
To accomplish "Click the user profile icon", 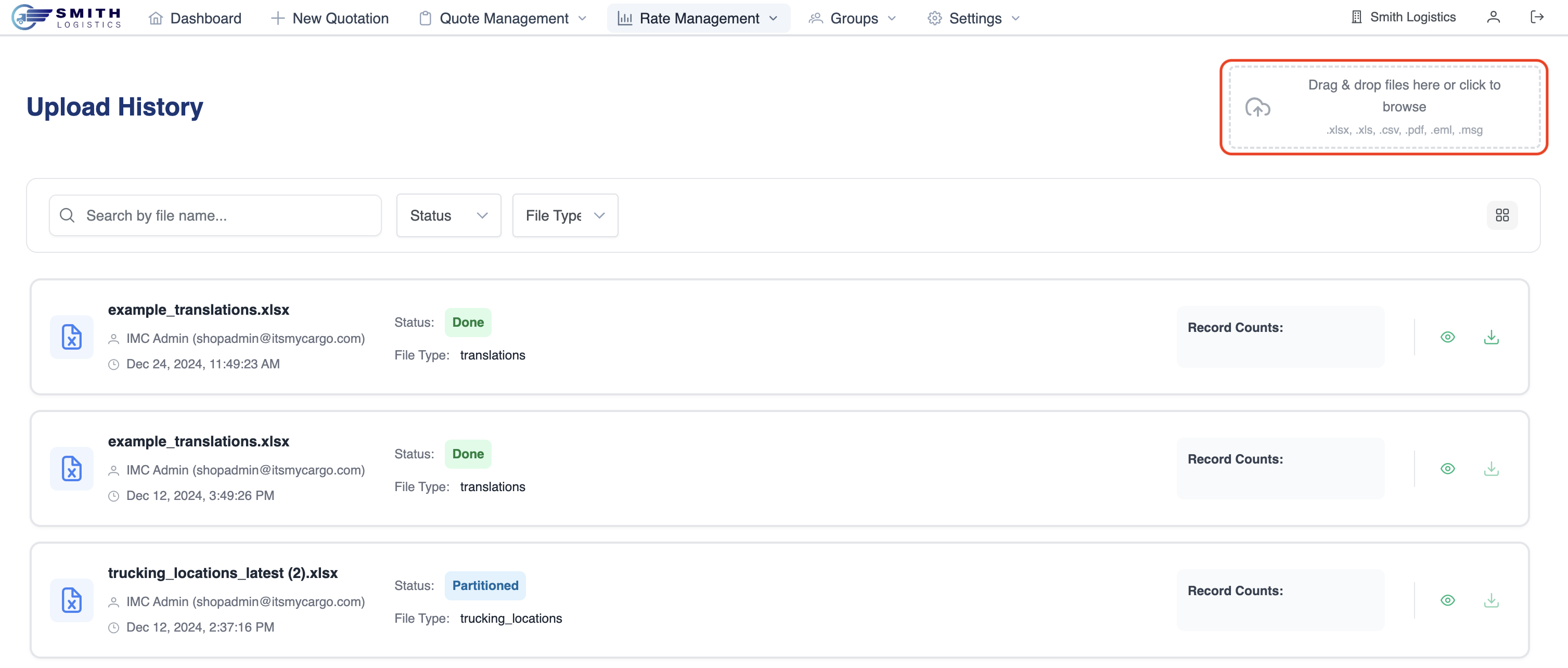I will (x=1493, y=17).
